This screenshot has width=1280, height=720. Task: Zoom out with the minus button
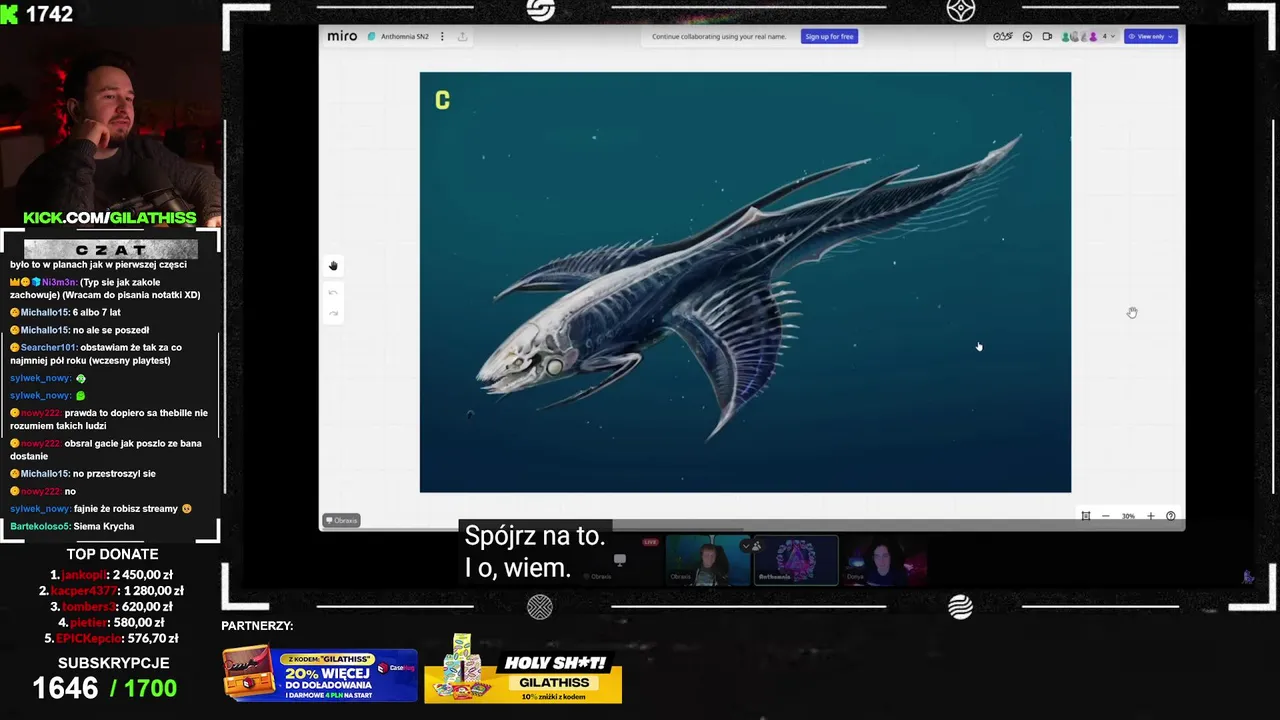click(1106, 516)
